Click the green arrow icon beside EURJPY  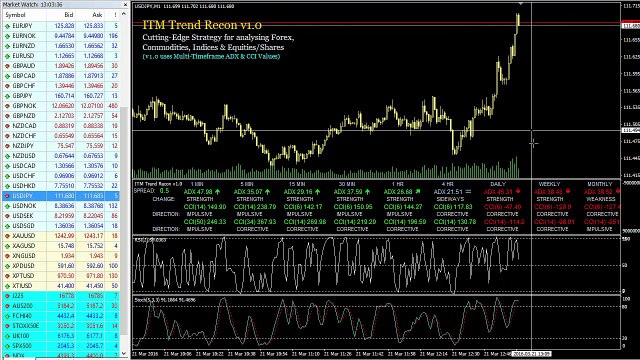click(7, 26)
